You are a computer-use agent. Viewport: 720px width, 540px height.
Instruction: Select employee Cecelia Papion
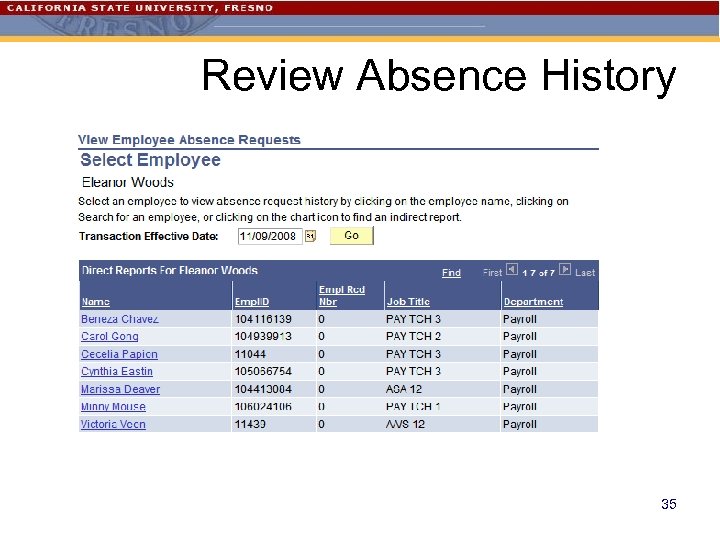(119, 354)
